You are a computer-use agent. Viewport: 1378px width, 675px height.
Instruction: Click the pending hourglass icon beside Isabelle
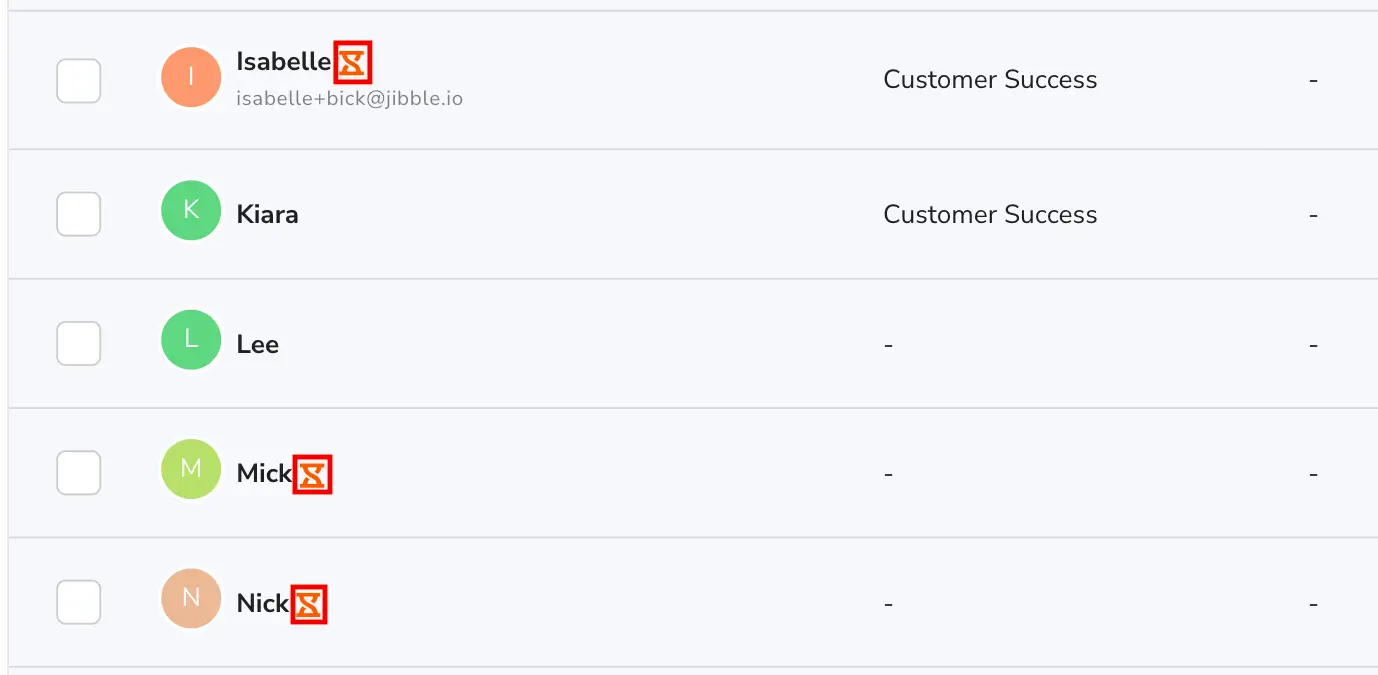coord(352,62)
